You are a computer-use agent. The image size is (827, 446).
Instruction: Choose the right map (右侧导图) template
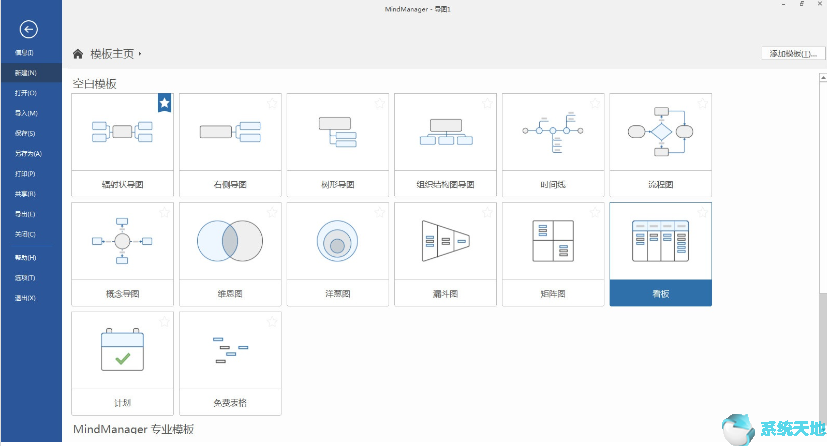pyautogui.click(x=230, y=145)
